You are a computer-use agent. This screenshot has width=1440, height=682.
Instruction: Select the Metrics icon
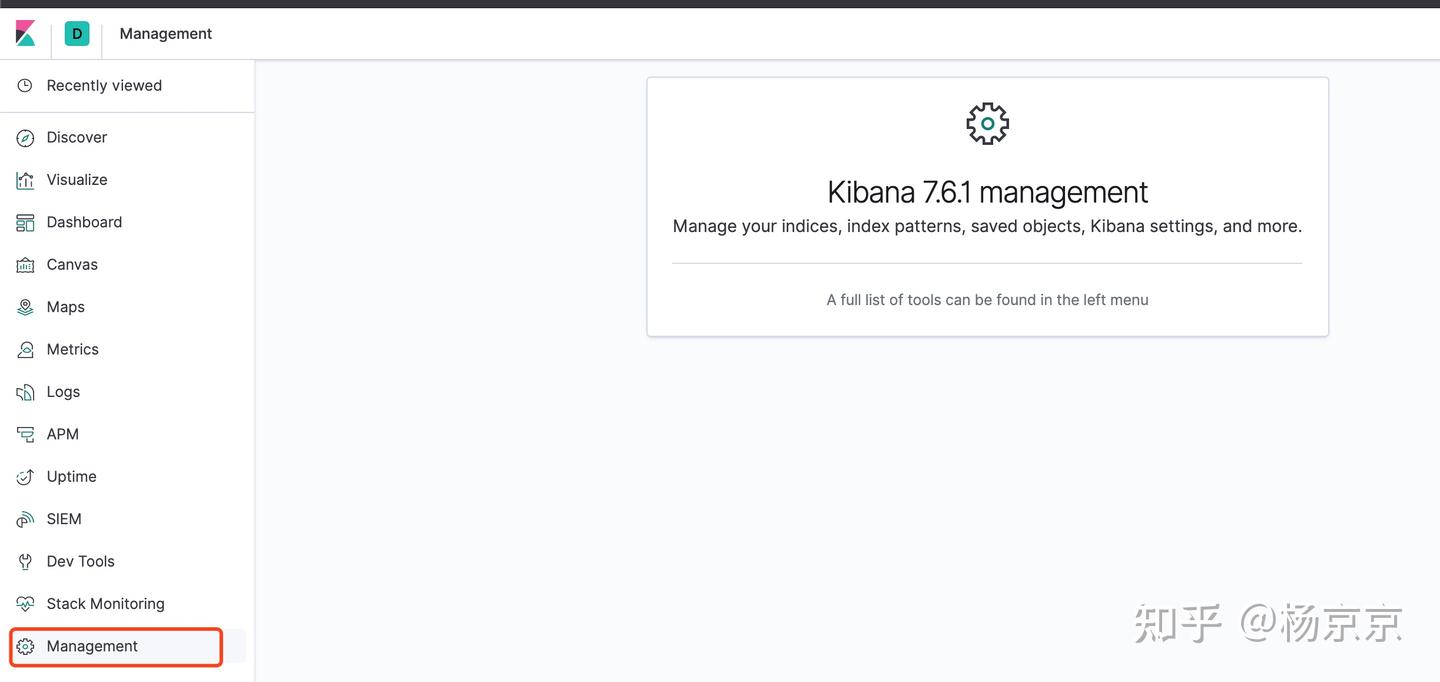tap(25, 349)
